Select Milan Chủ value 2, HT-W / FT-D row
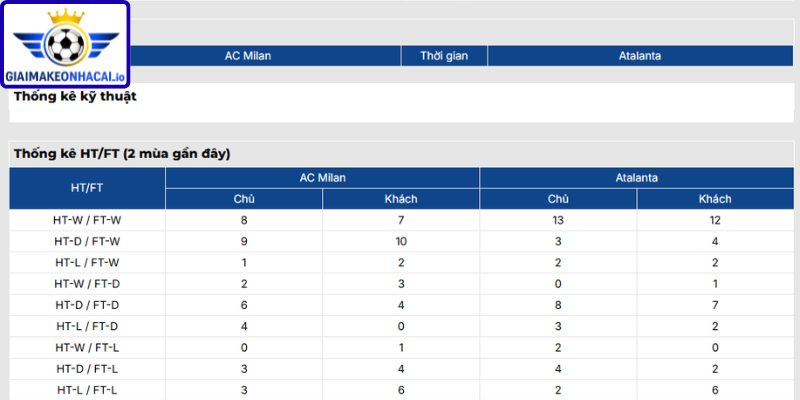This screenshot has width=800, height=400. pos(244,284)
